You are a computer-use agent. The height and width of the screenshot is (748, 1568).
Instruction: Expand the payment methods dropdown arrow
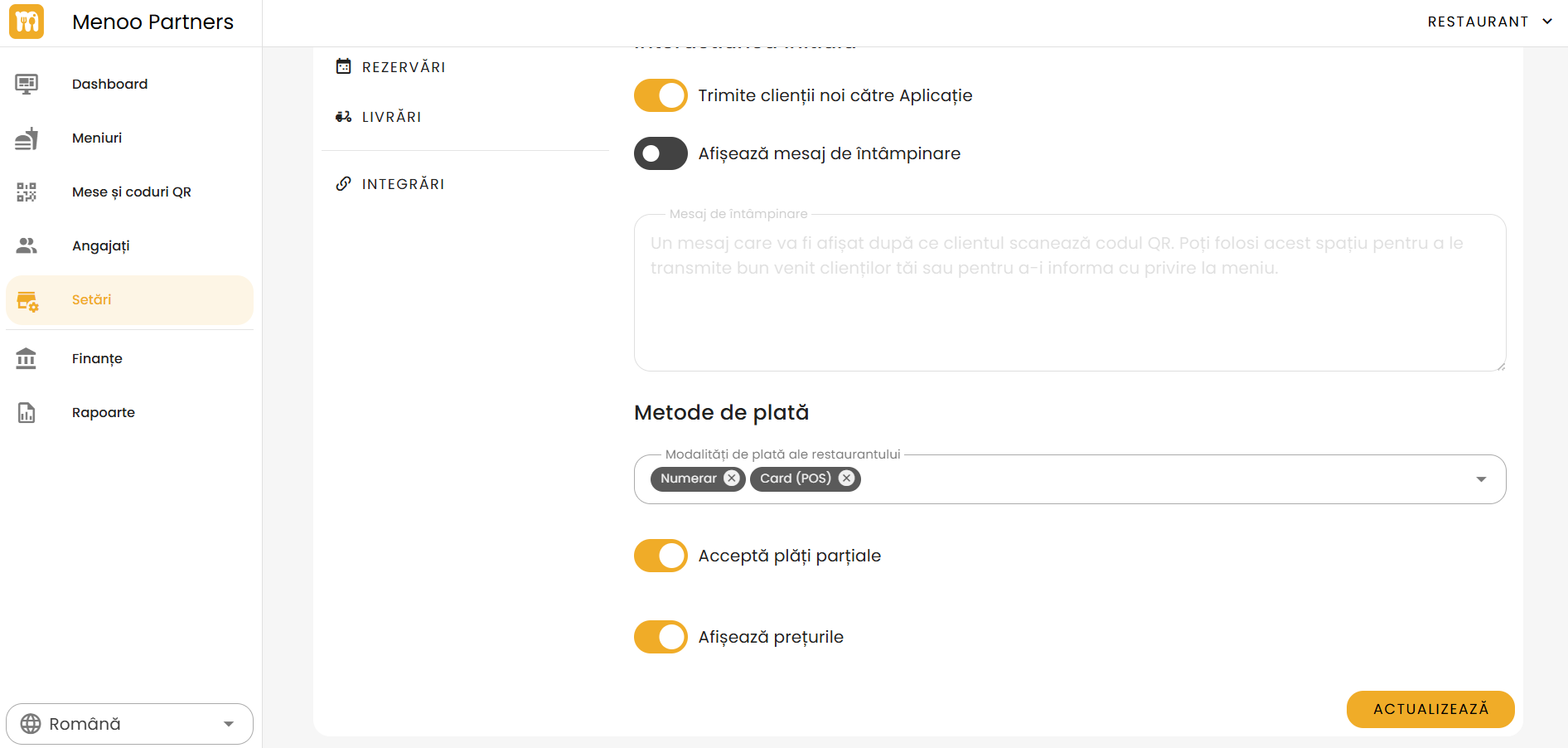pos(1481,479)
